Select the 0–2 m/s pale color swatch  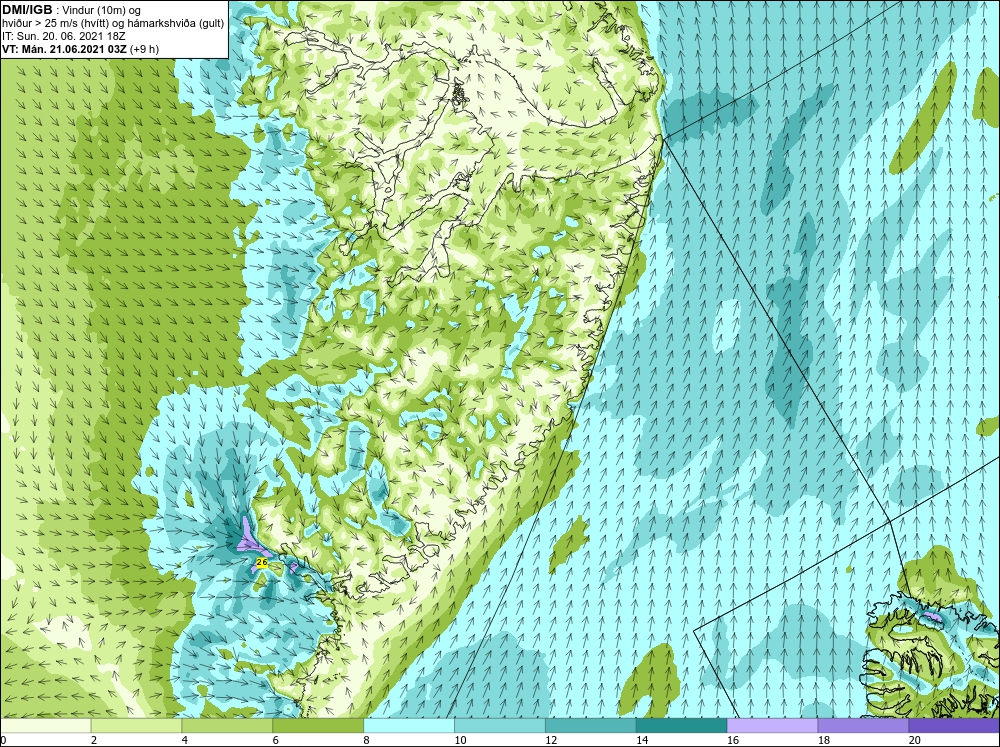[x=45, y=725]
